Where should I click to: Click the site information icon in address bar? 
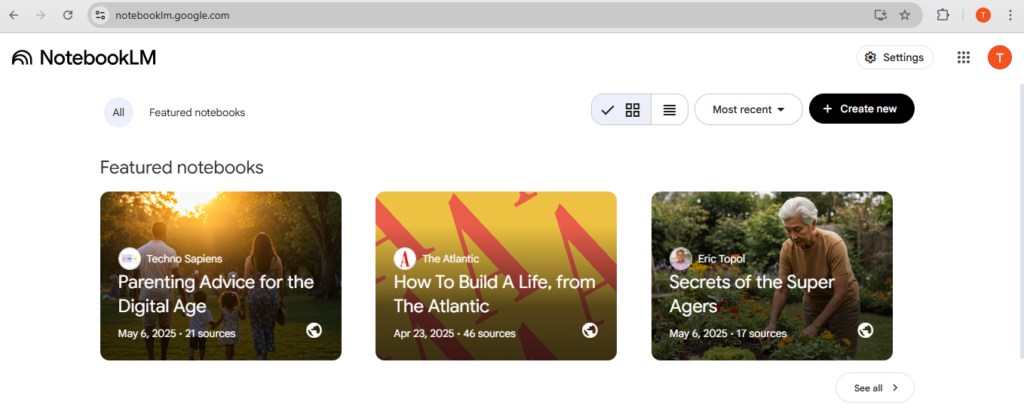click(x=100, y=15)
